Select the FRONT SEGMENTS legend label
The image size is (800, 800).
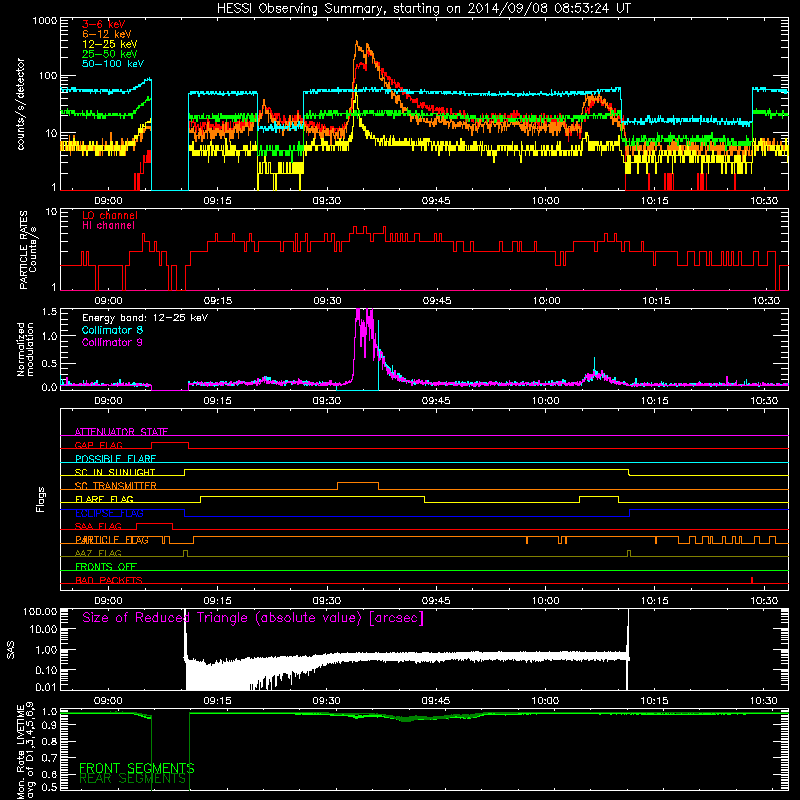[137, 768]
